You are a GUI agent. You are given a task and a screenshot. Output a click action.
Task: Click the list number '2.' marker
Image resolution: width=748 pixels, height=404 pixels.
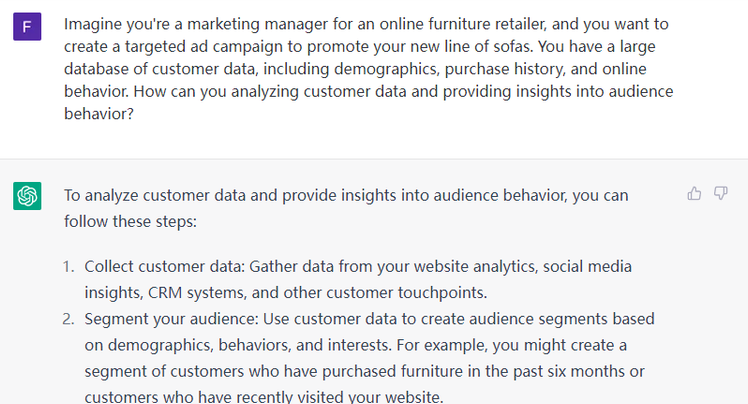tap(69, 319)
